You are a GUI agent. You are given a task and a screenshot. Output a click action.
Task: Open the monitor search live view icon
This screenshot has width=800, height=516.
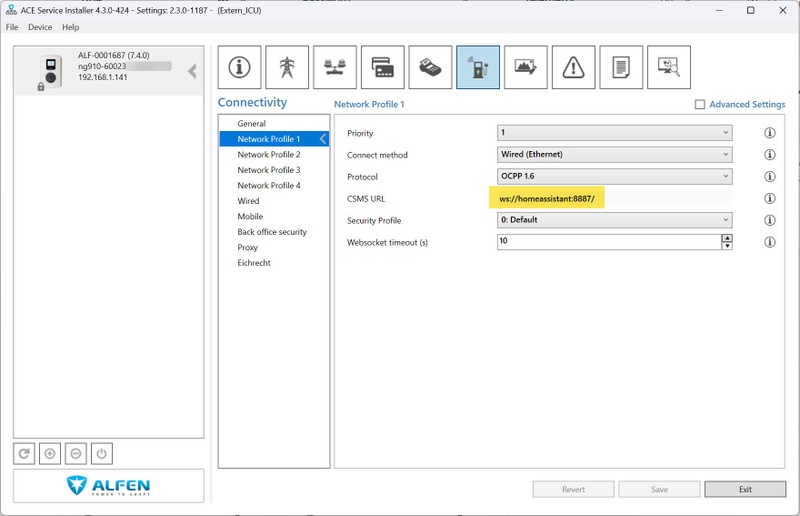point(669,67)
